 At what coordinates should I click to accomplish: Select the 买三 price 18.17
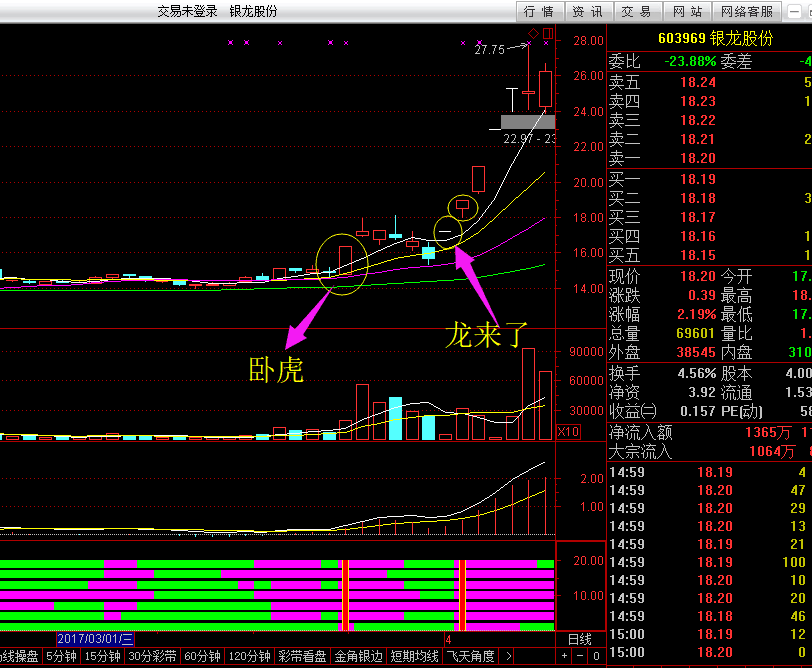pos(698,217)
